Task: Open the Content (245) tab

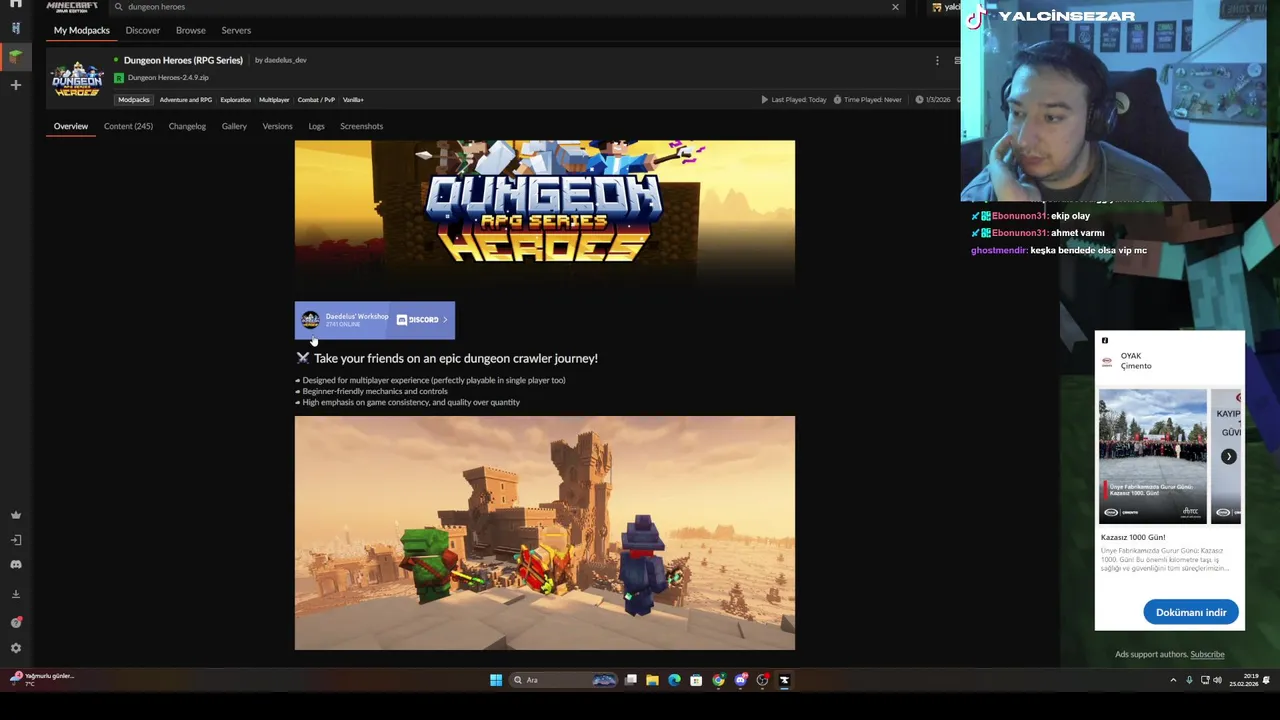Action: [x=128, y=126]
